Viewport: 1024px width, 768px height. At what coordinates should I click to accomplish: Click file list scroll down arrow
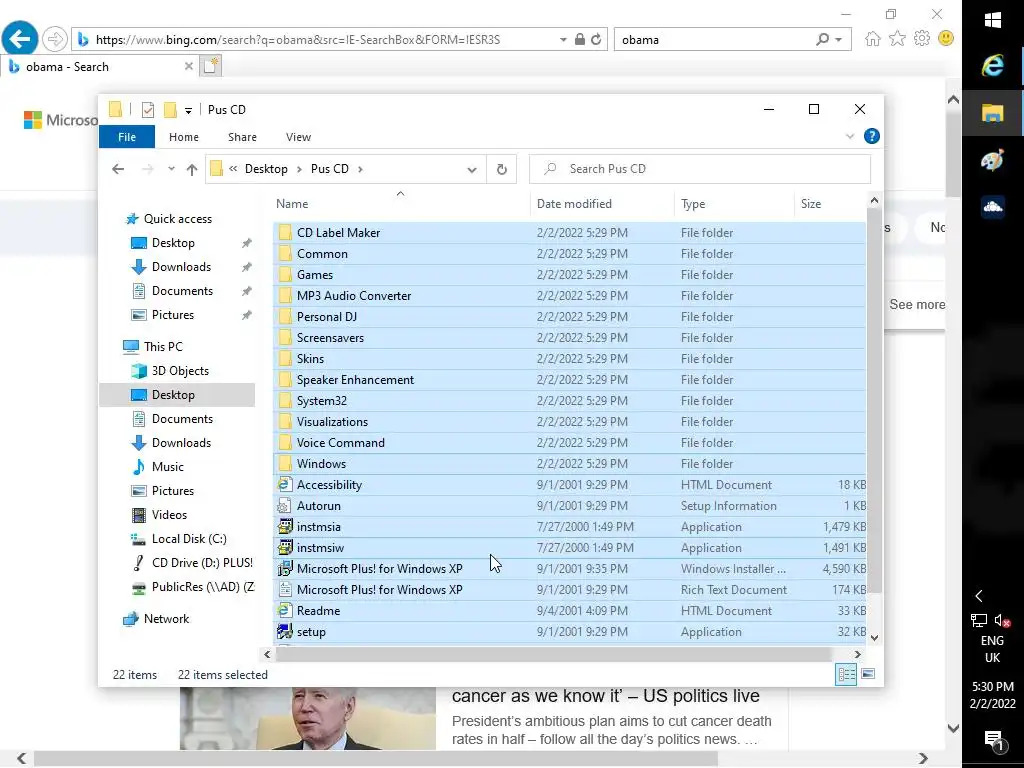click(874, 638)
